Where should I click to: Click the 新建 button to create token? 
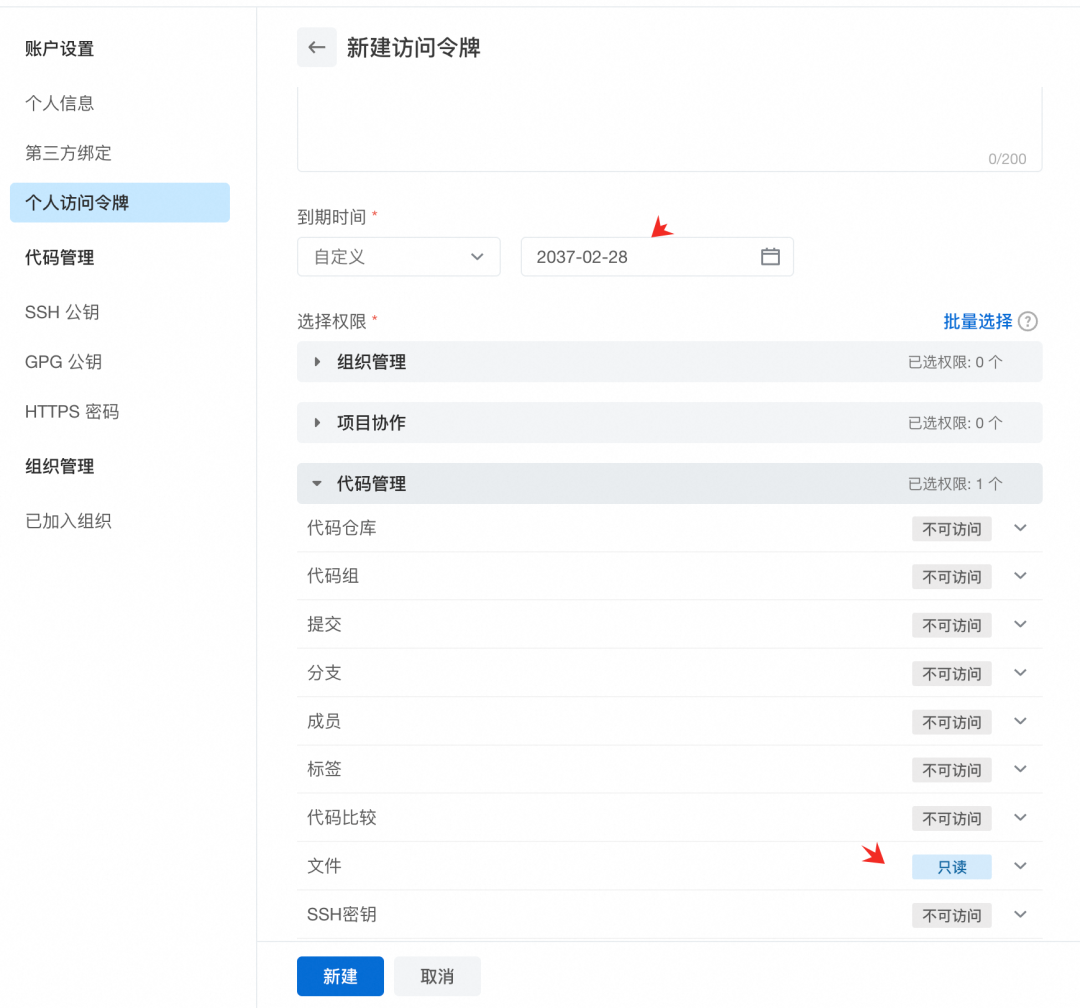[340, 977]
